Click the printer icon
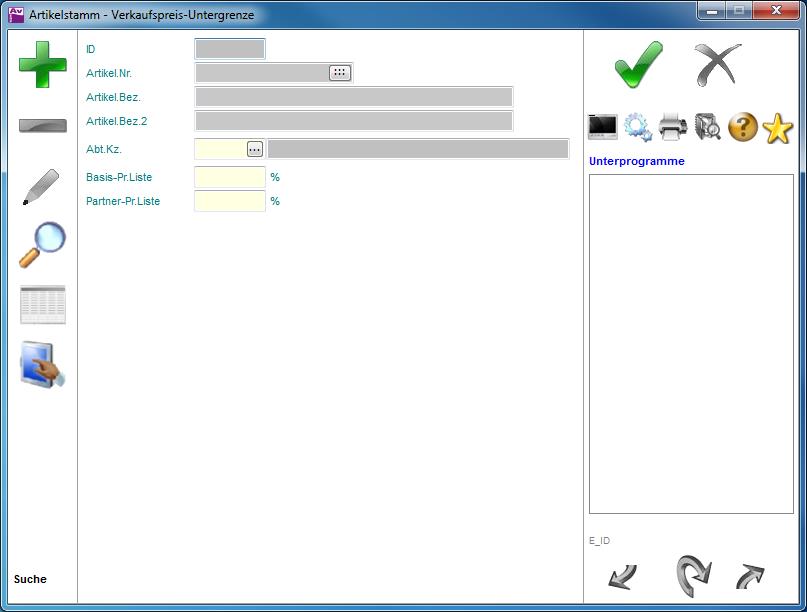 coord(673,127)
